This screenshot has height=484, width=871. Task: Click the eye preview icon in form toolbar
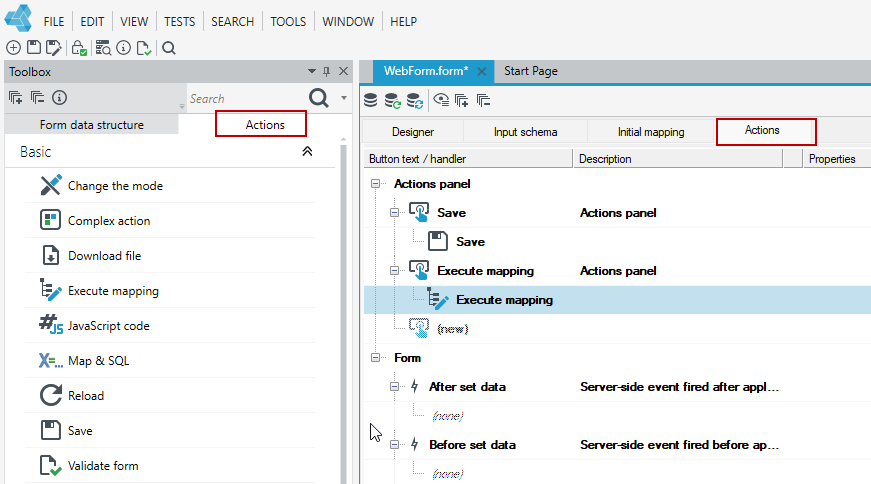click(441, 100)
